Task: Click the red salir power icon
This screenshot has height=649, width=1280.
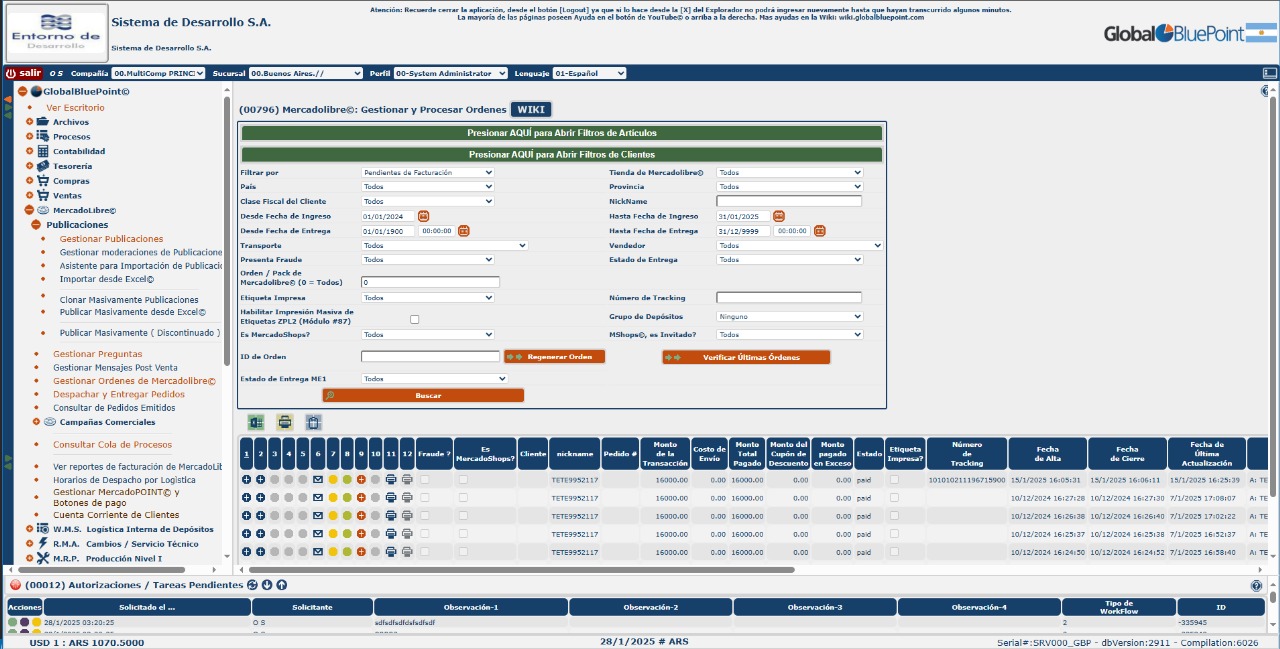Action: [x=11, y=73]
